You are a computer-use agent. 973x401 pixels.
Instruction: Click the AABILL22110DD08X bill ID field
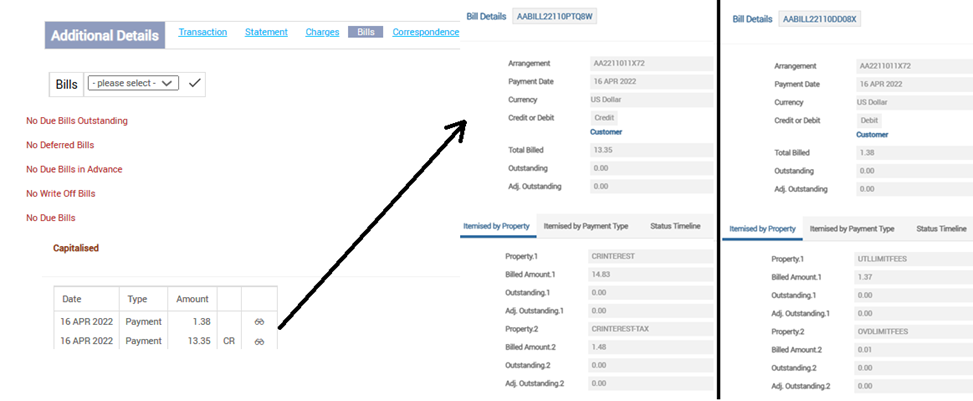pyautogui.click(x=820, y=19)
